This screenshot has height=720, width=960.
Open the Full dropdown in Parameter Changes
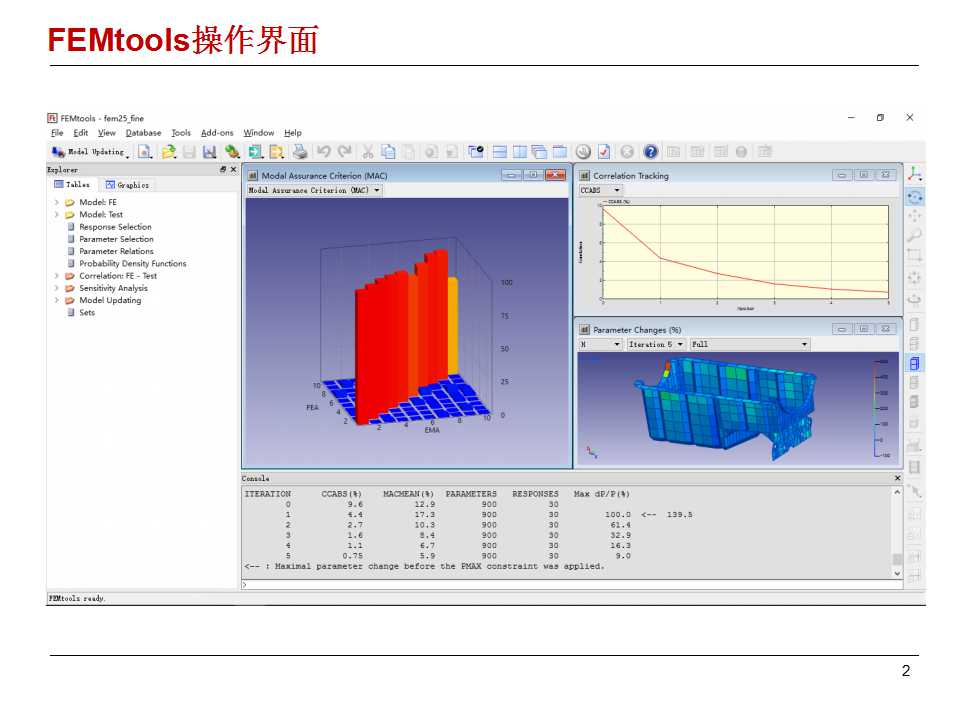click(749, 345)
